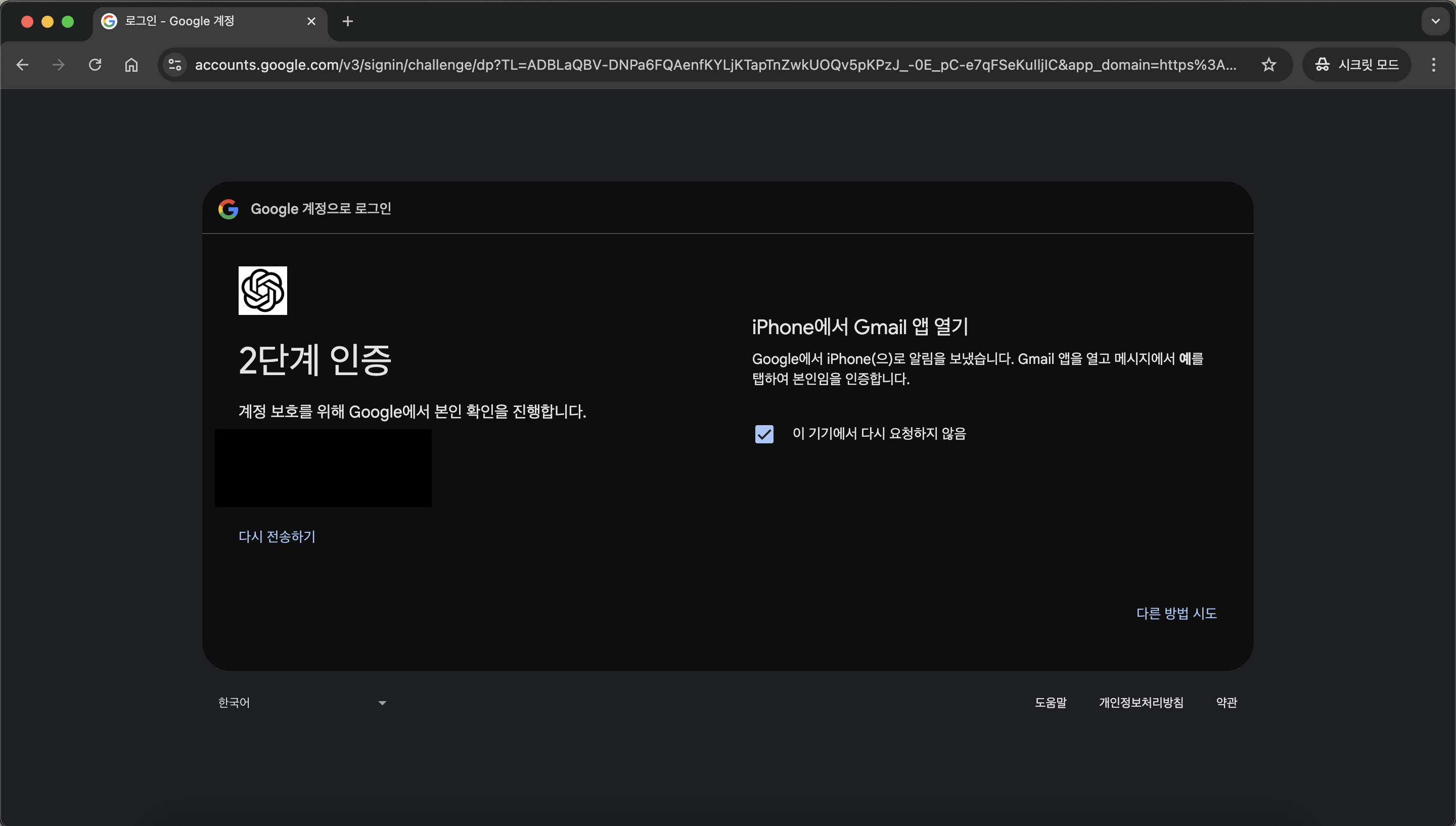This screenshot has height=826, width=1456.
Task: Open a new tab with plus button
Action: 348,22
